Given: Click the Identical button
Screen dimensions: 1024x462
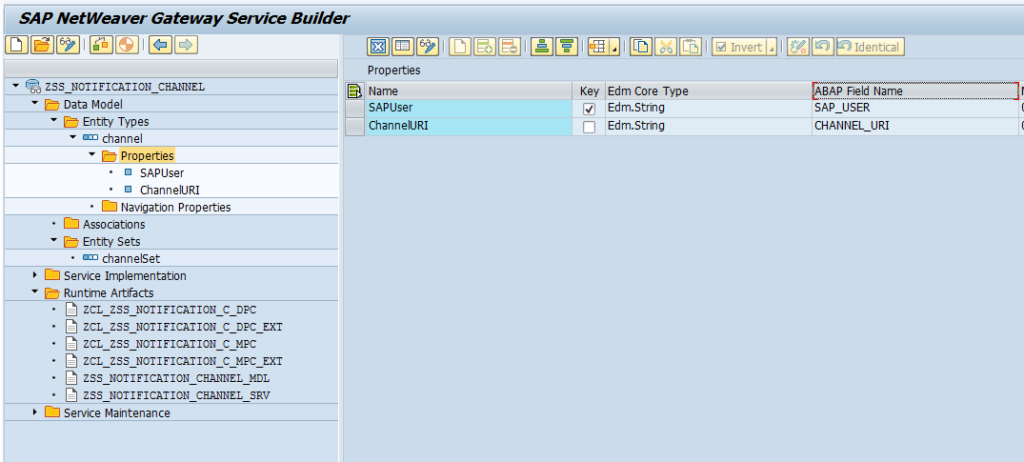Looking at the screenshot, I should tap(870, 47).
